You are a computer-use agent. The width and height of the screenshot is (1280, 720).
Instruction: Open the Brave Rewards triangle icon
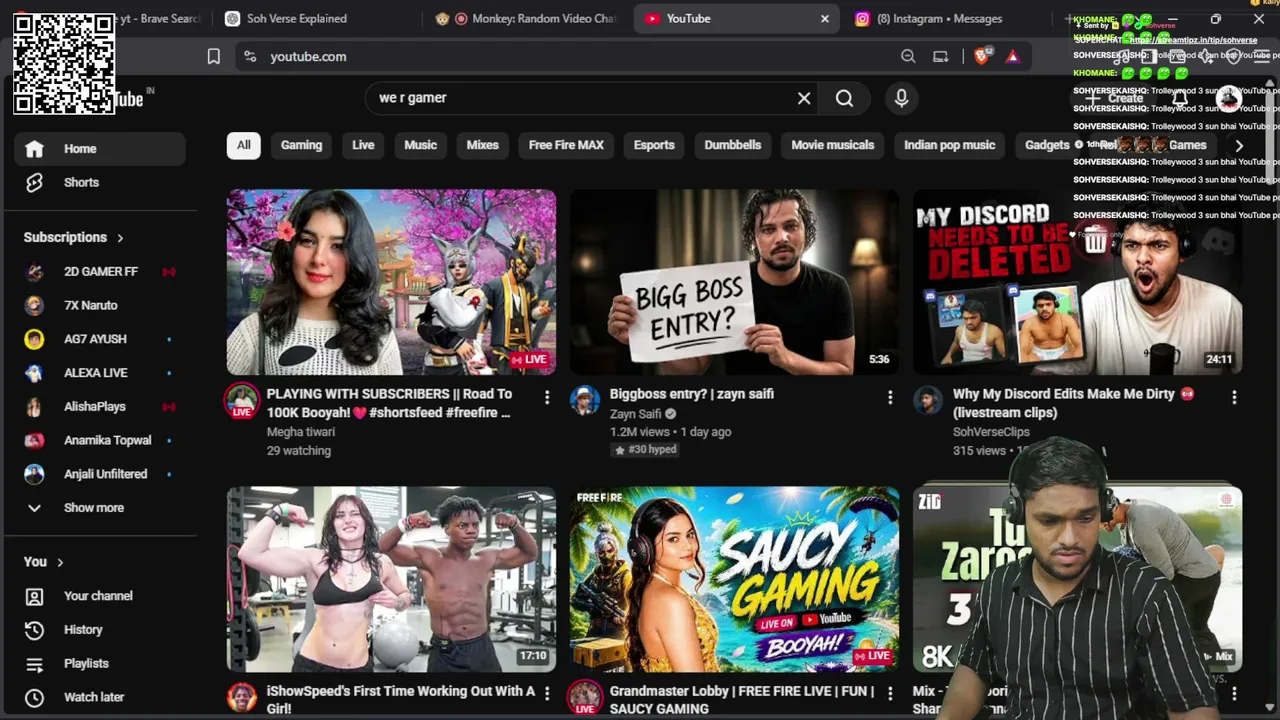click(x=1013, y=57)
